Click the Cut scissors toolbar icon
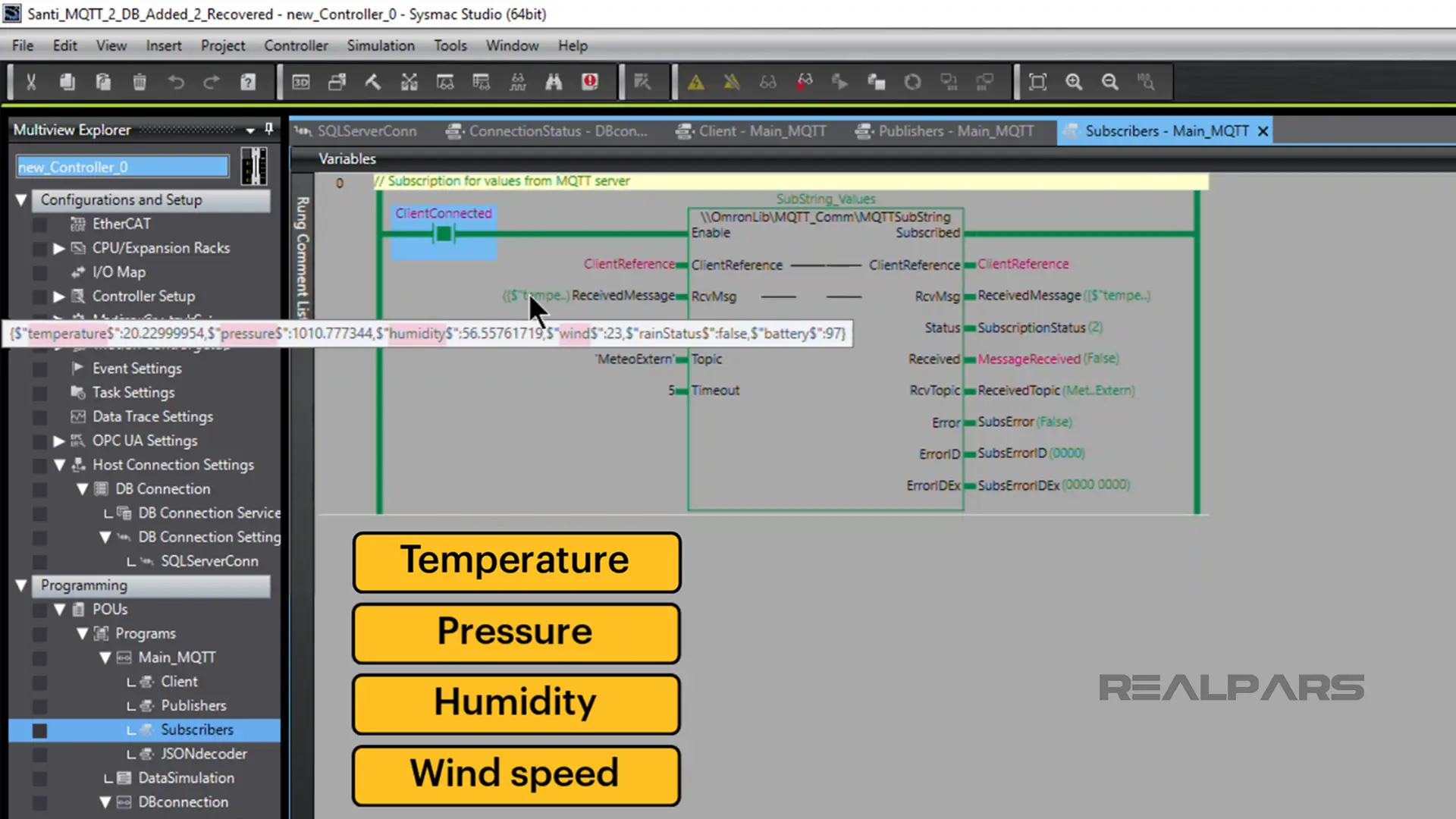This screenshot has width=1456, height=819. point(31,82)
